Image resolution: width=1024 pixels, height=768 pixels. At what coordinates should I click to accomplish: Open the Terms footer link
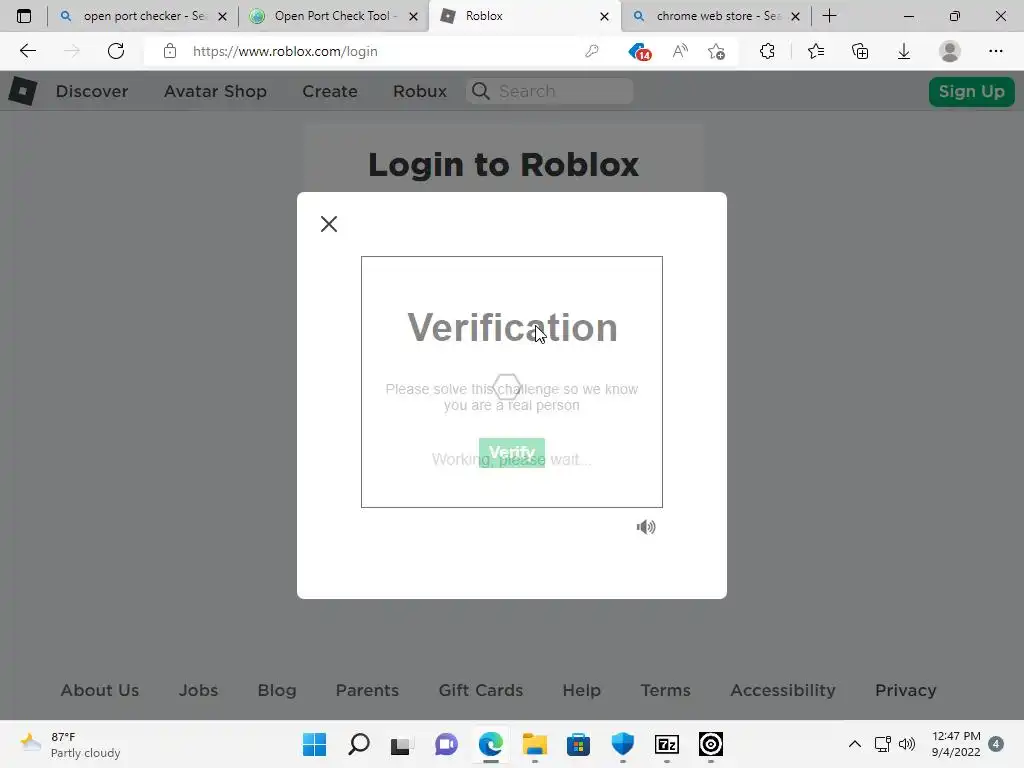[665, 690]
